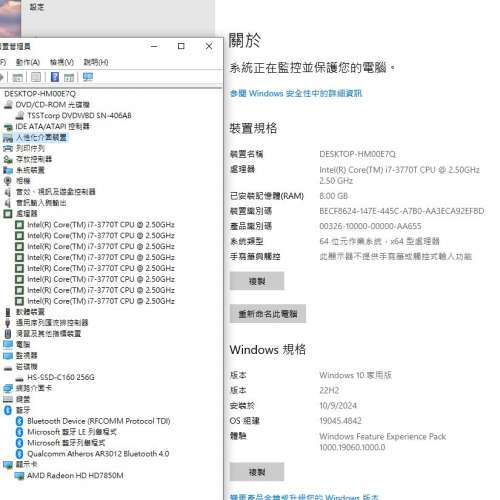Click the AMD Radeon HD HD7850M display adapter
This screenshot has width=500, height=500.
tap(75, 475)
